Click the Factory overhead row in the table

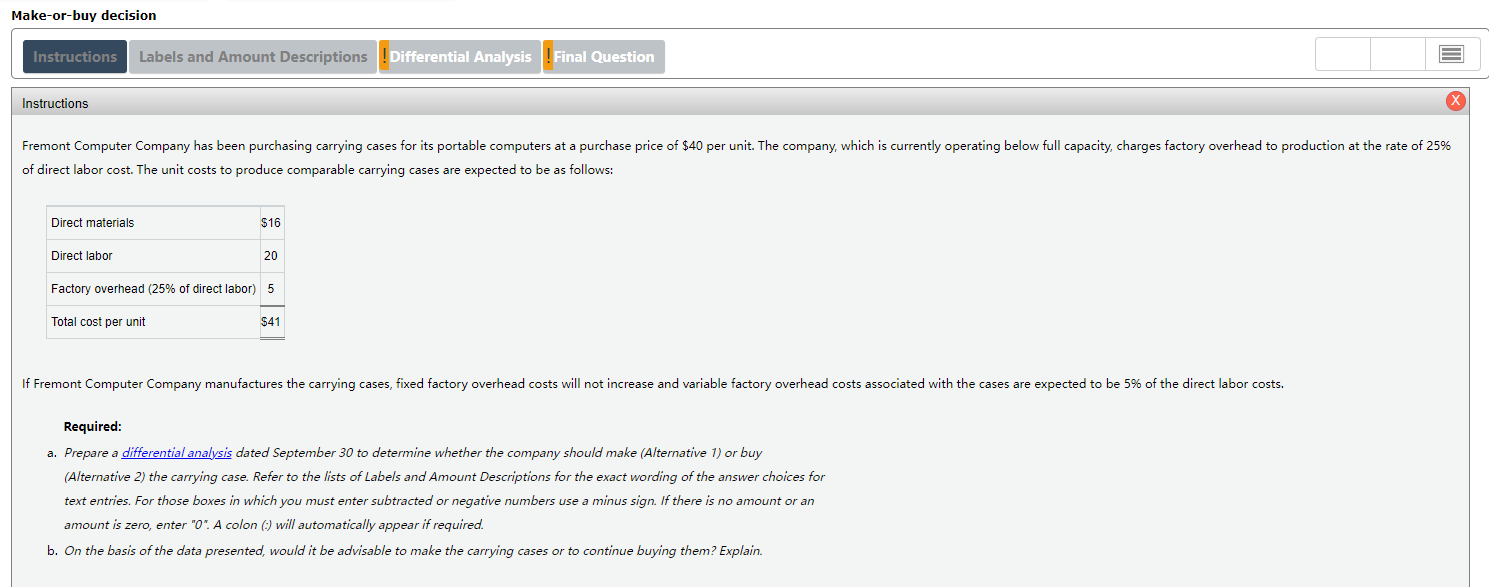click(150, 288)
